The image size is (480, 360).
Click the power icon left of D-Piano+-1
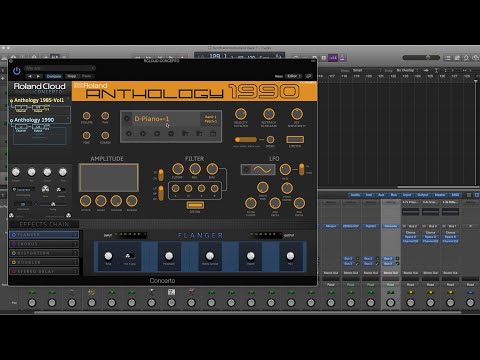127,119
